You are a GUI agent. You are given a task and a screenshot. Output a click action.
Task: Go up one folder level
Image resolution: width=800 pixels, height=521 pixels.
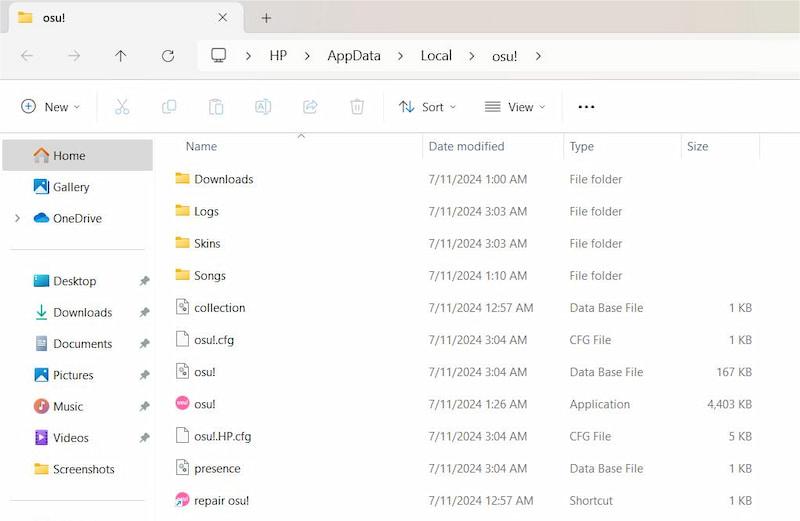[121, 56]
